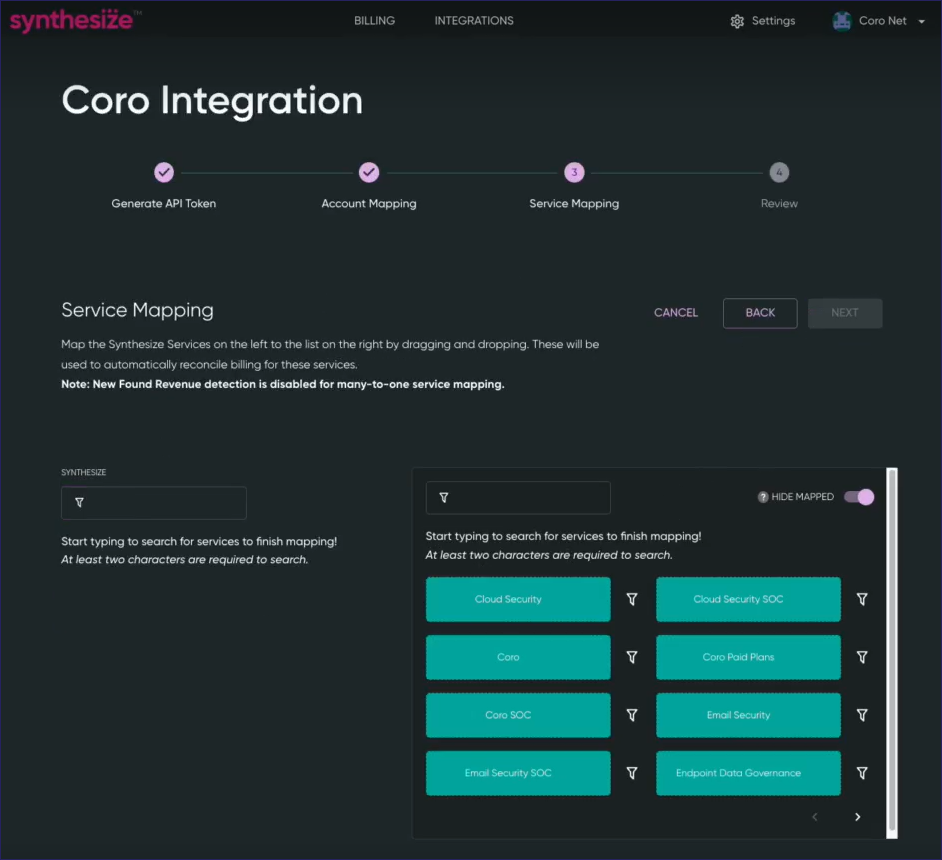Click the filter icon next to Cloud Security

pos(632,599)
